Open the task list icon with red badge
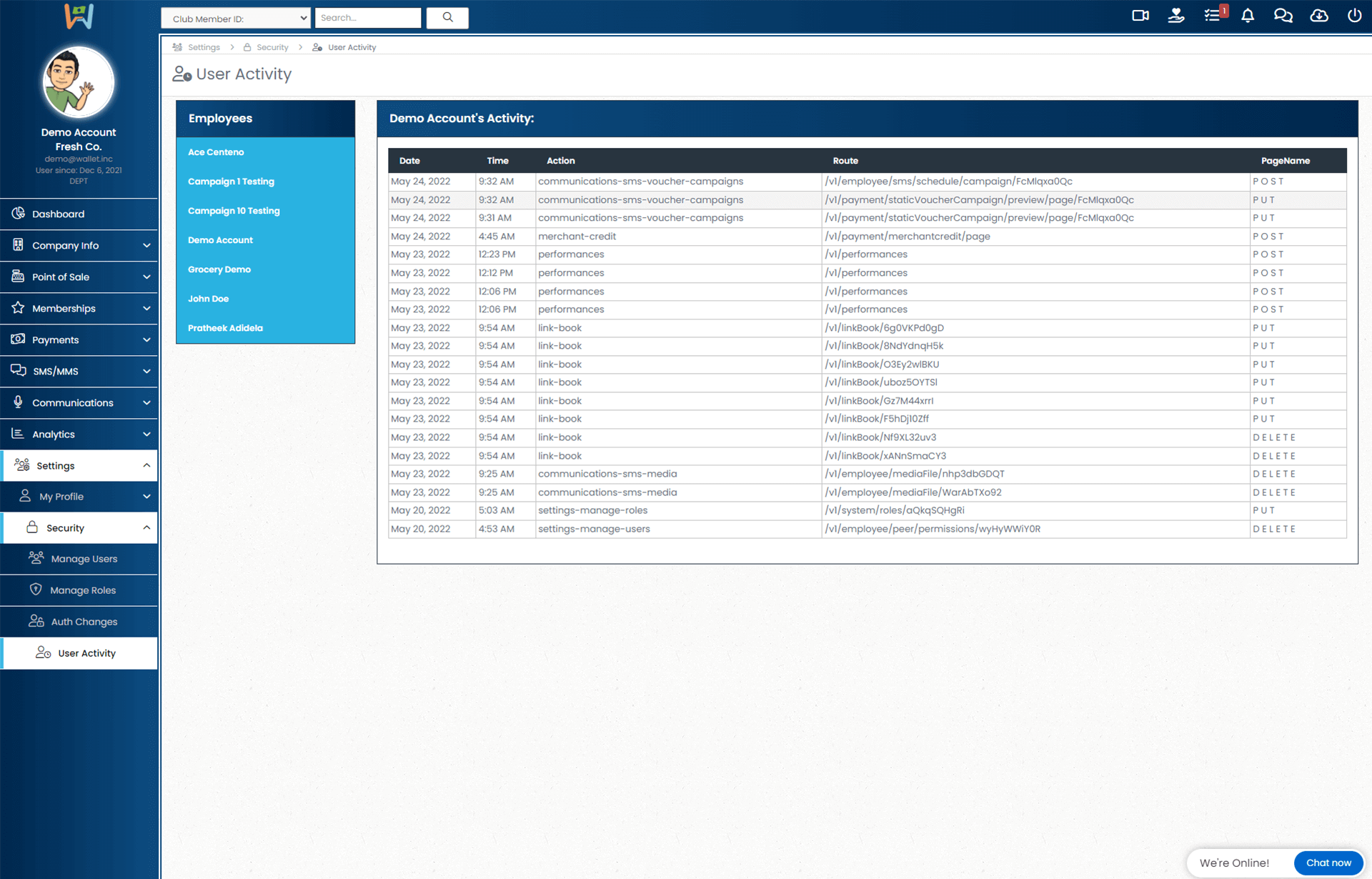The image size is (1372, 879). click(1213, 16)
